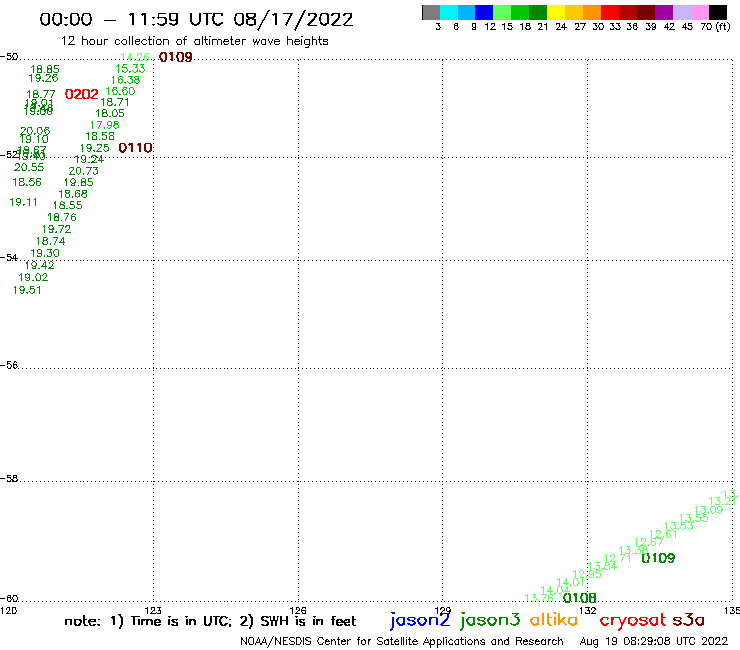Click the 'NOAA/NESDIS Center for Satellite Applications and Research' credit

(402, 641)
